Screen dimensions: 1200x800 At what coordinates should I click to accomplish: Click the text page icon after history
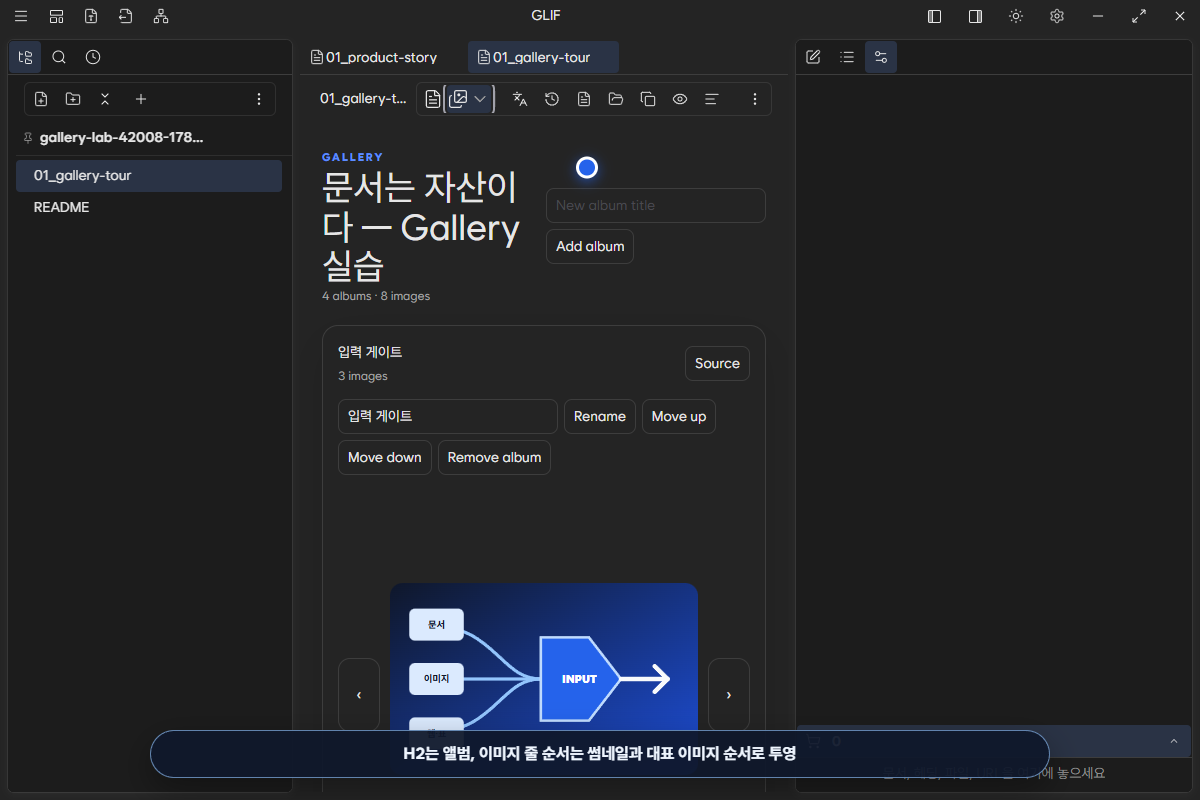click(584, 99)
